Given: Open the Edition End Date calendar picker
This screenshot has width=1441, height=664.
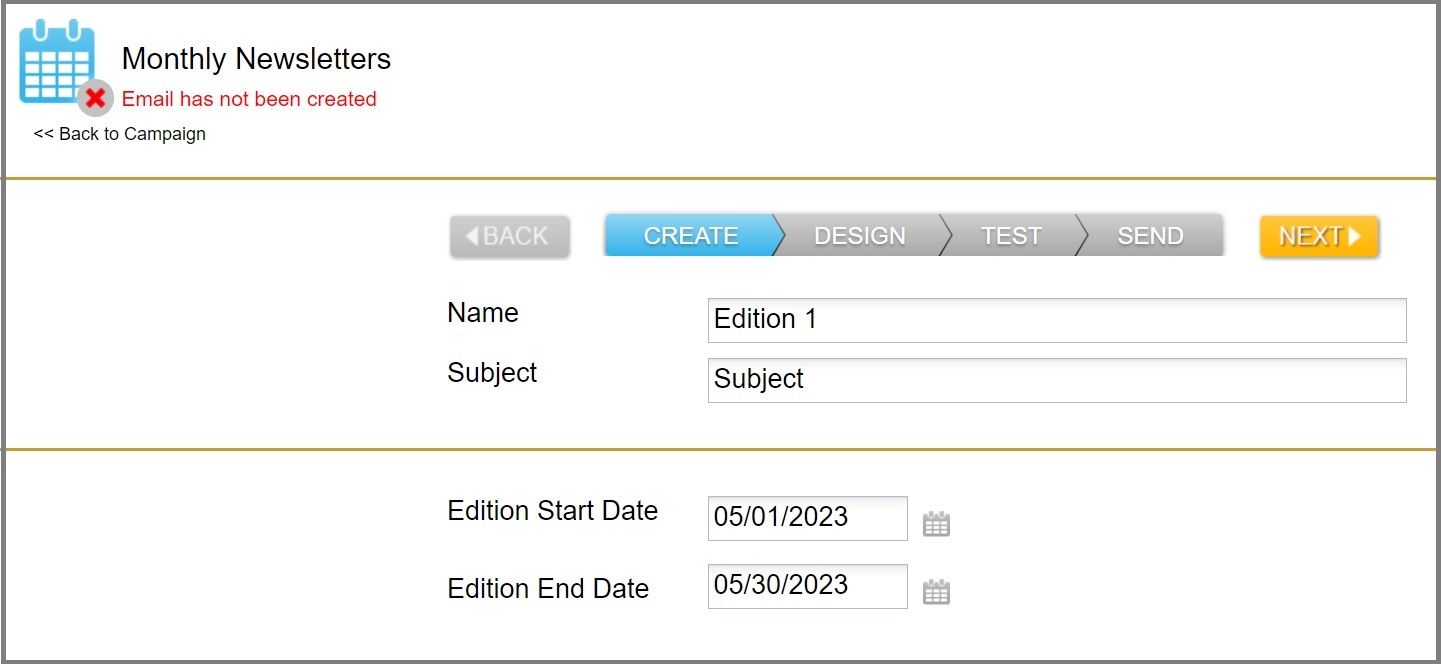Looking at the screenshot, I should (936, 592).
